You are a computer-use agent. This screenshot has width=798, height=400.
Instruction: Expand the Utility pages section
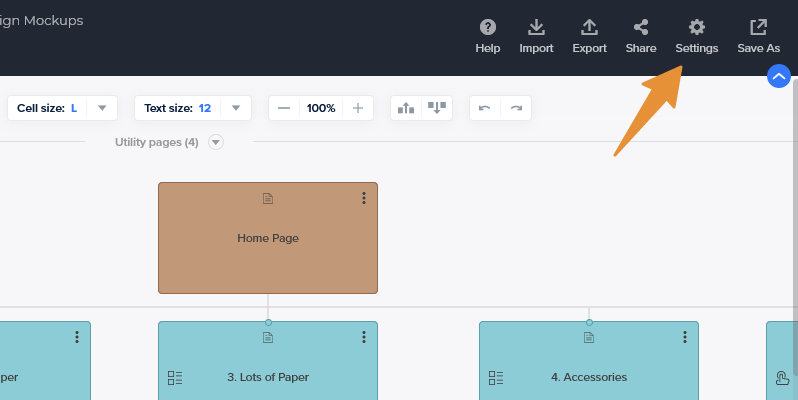[216, 142]
